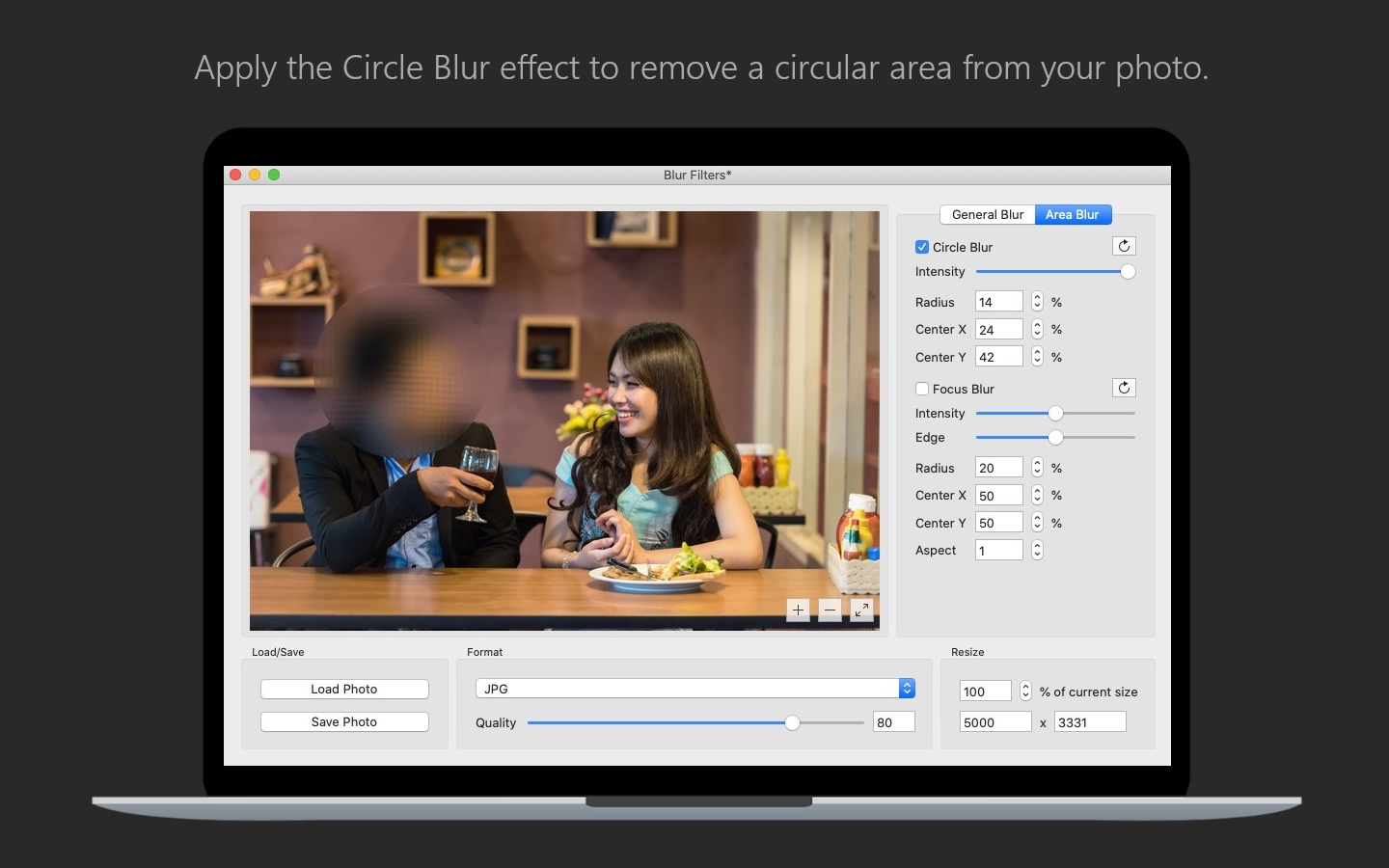Enable the Focus Blur checkbox

[922, 389]
